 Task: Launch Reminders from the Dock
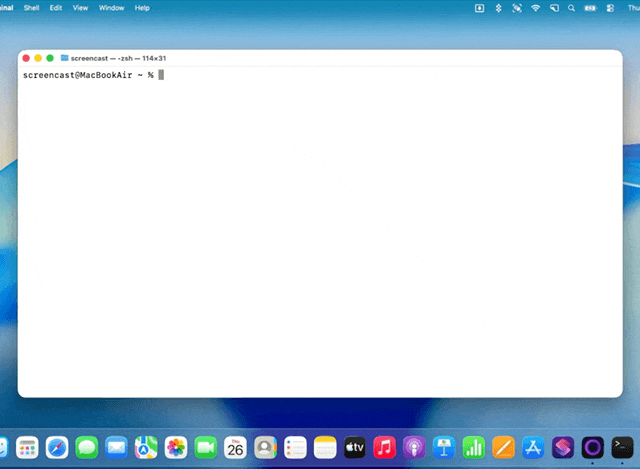[x=295, y=447]
